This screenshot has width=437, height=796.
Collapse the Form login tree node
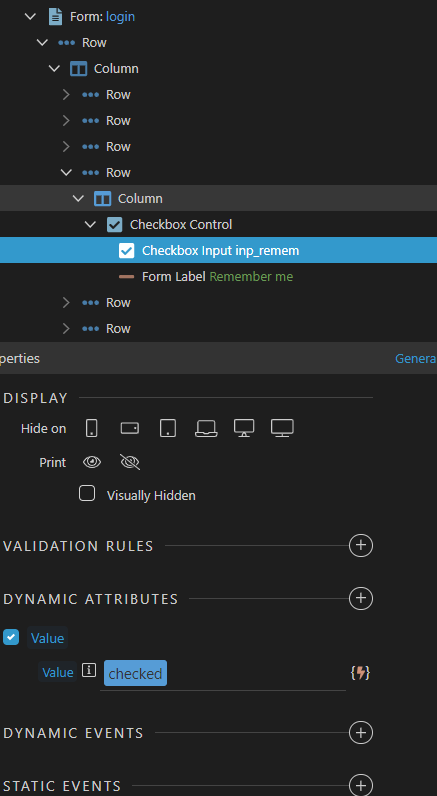30,17
